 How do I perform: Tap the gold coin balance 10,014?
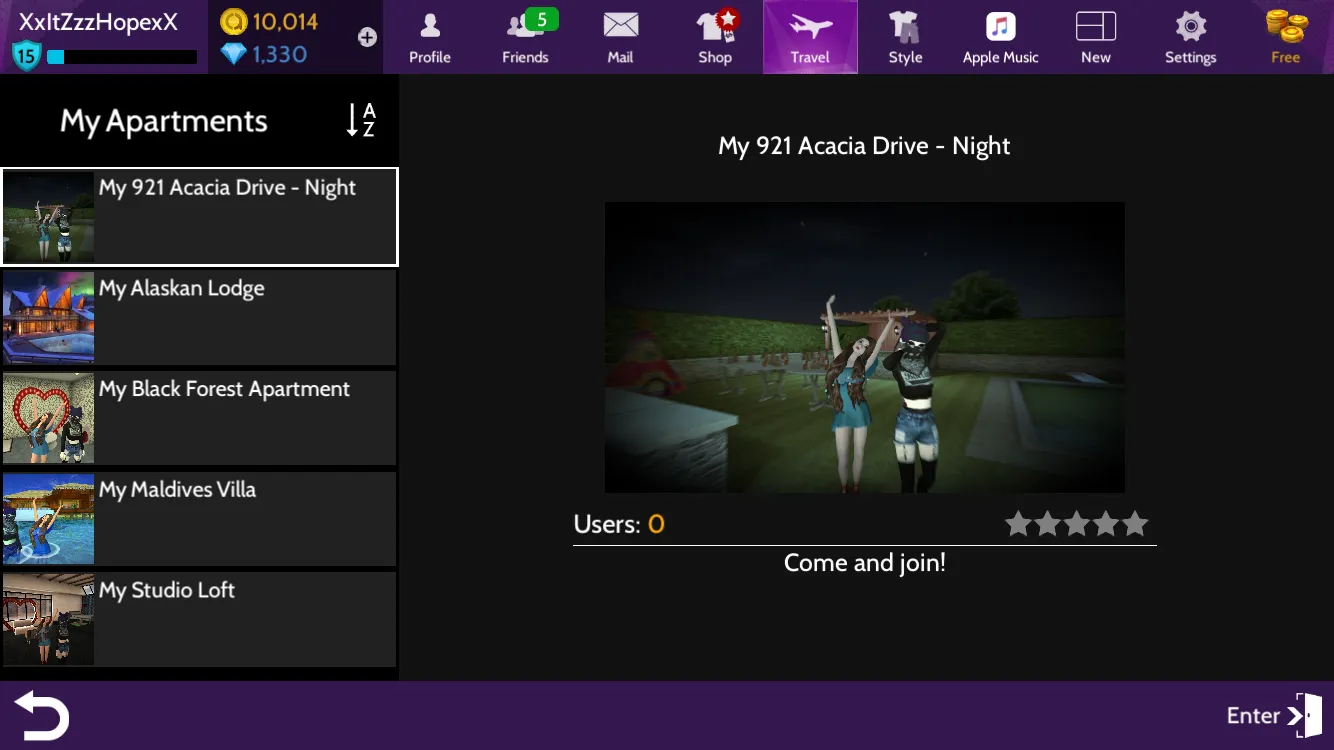click(x=267, y=21)
